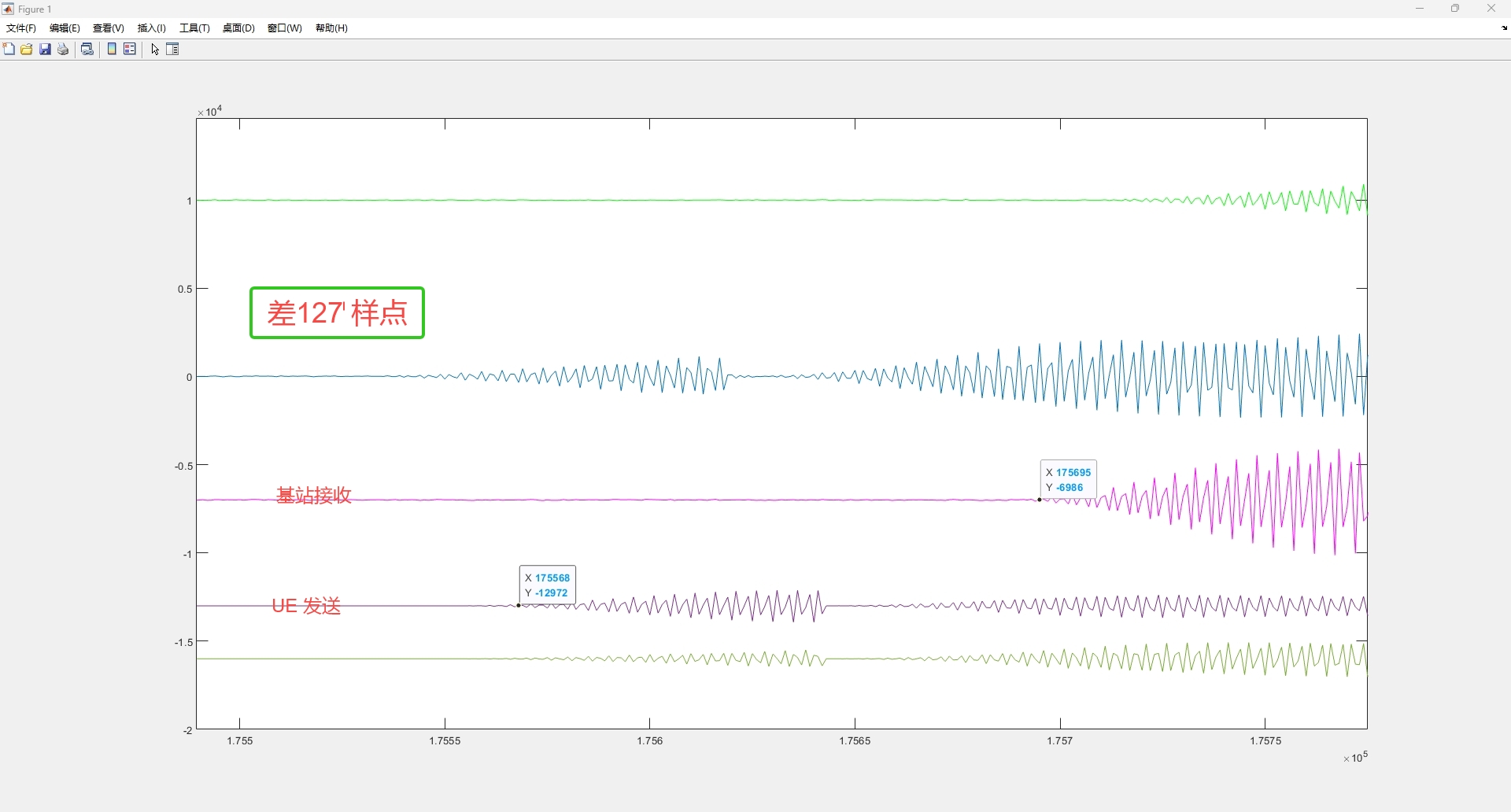The image size is (1511, 812).
Task: Print the figure using the printer icon
Action: point(64,50)
